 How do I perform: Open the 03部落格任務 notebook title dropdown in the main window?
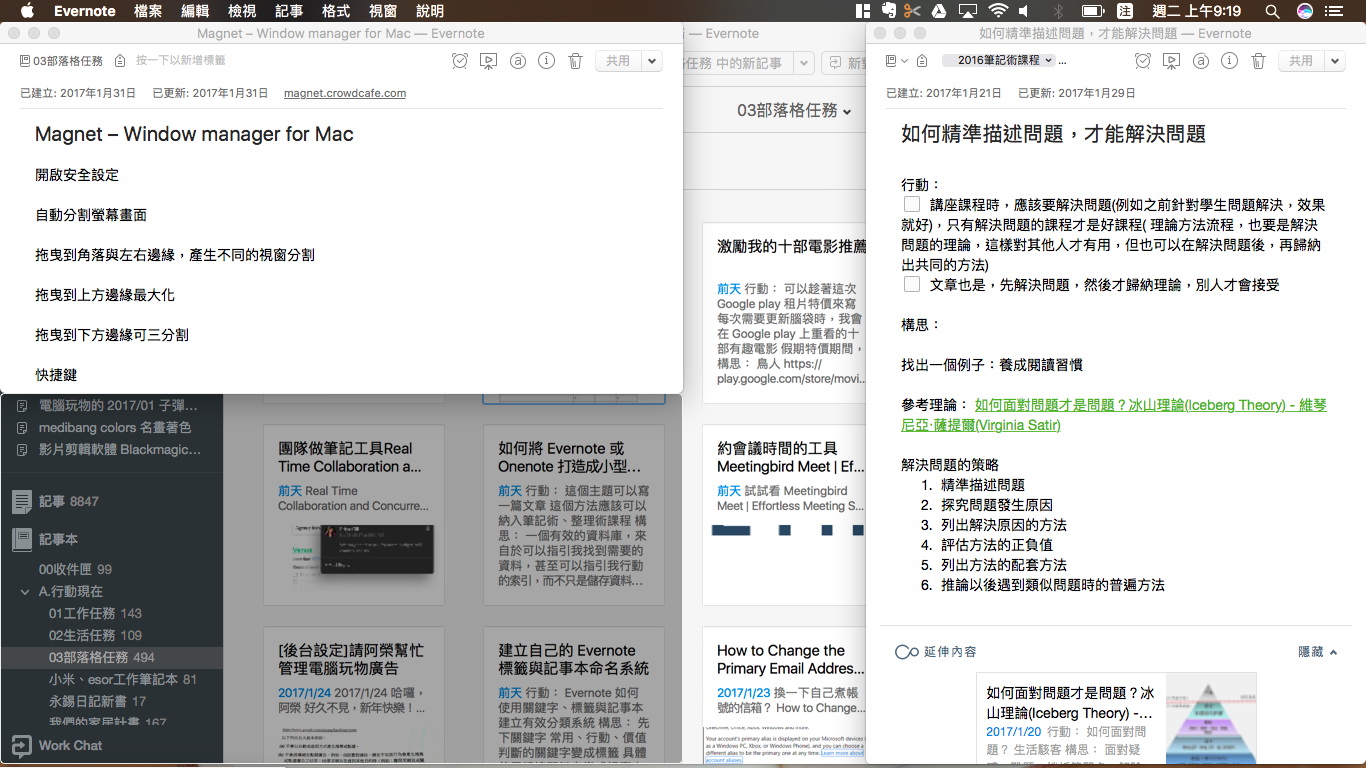tap(795, 110)
